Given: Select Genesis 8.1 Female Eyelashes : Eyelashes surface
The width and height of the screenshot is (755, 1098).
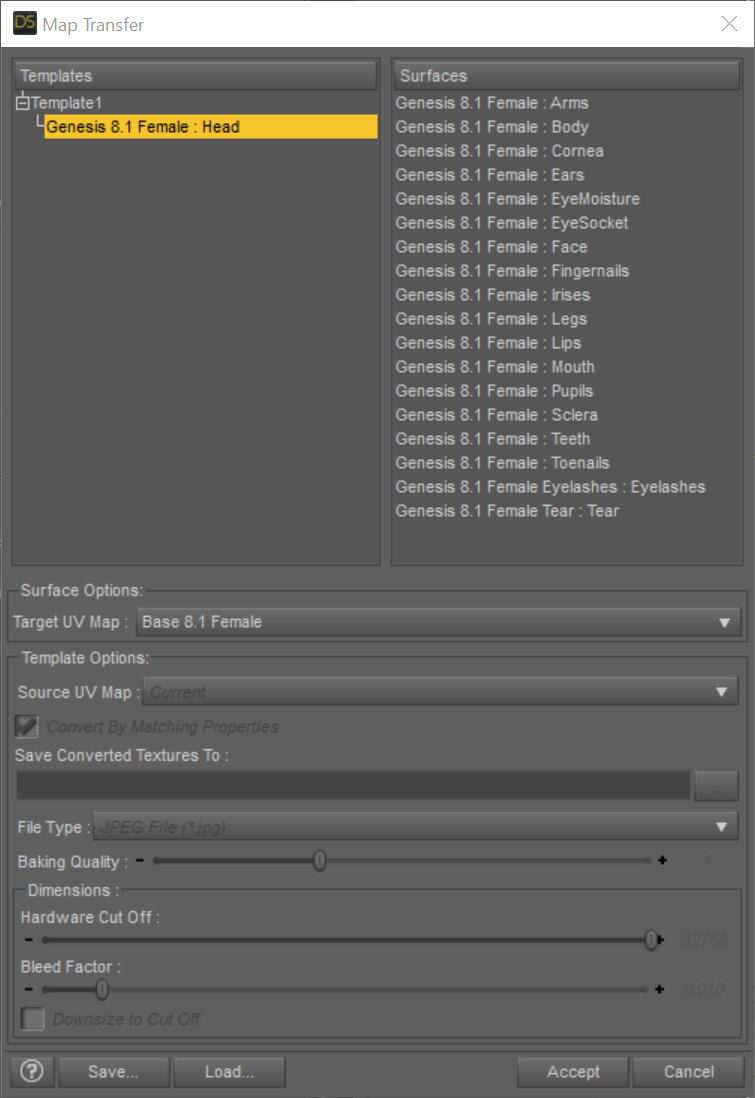Looking at the screenshot, I should tap(550, 487).
